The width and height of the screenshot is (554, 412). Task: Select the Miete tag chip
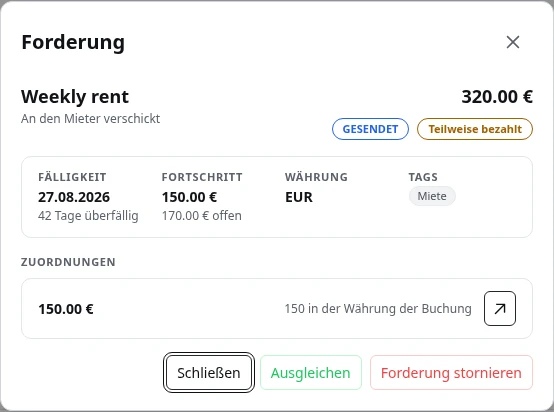[432, 196]
